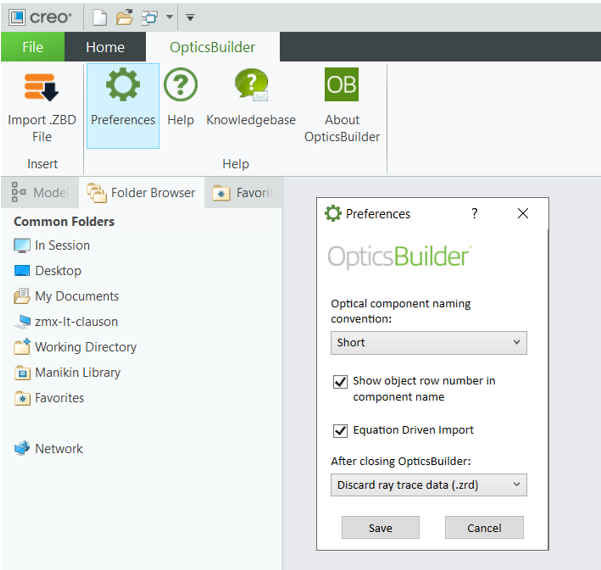Switch to the Model tree tab
Image resolution: width=601 pixels, height=570 pixels.
point(40,192)
